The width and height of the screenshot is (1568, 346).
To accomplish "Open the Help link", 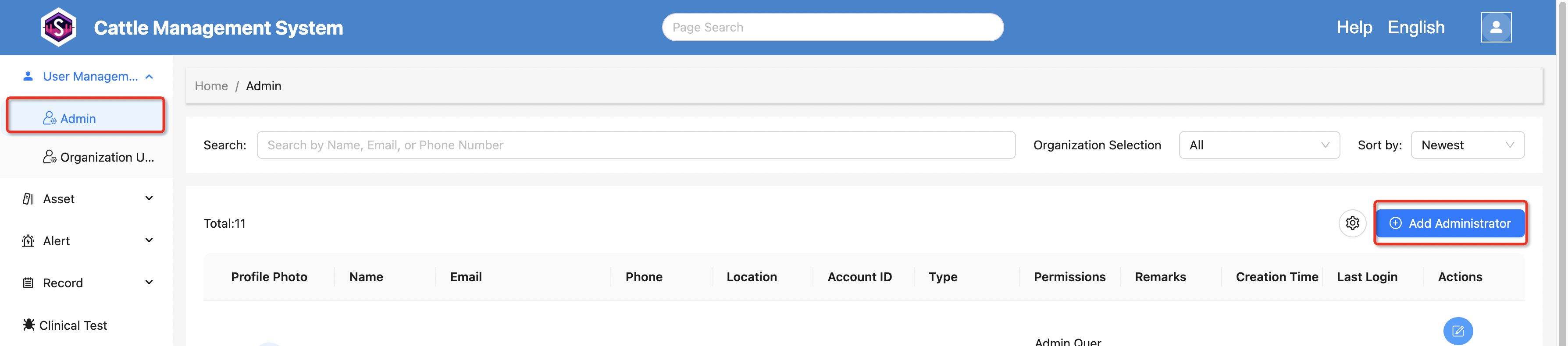I will (x=1354, y=27).
